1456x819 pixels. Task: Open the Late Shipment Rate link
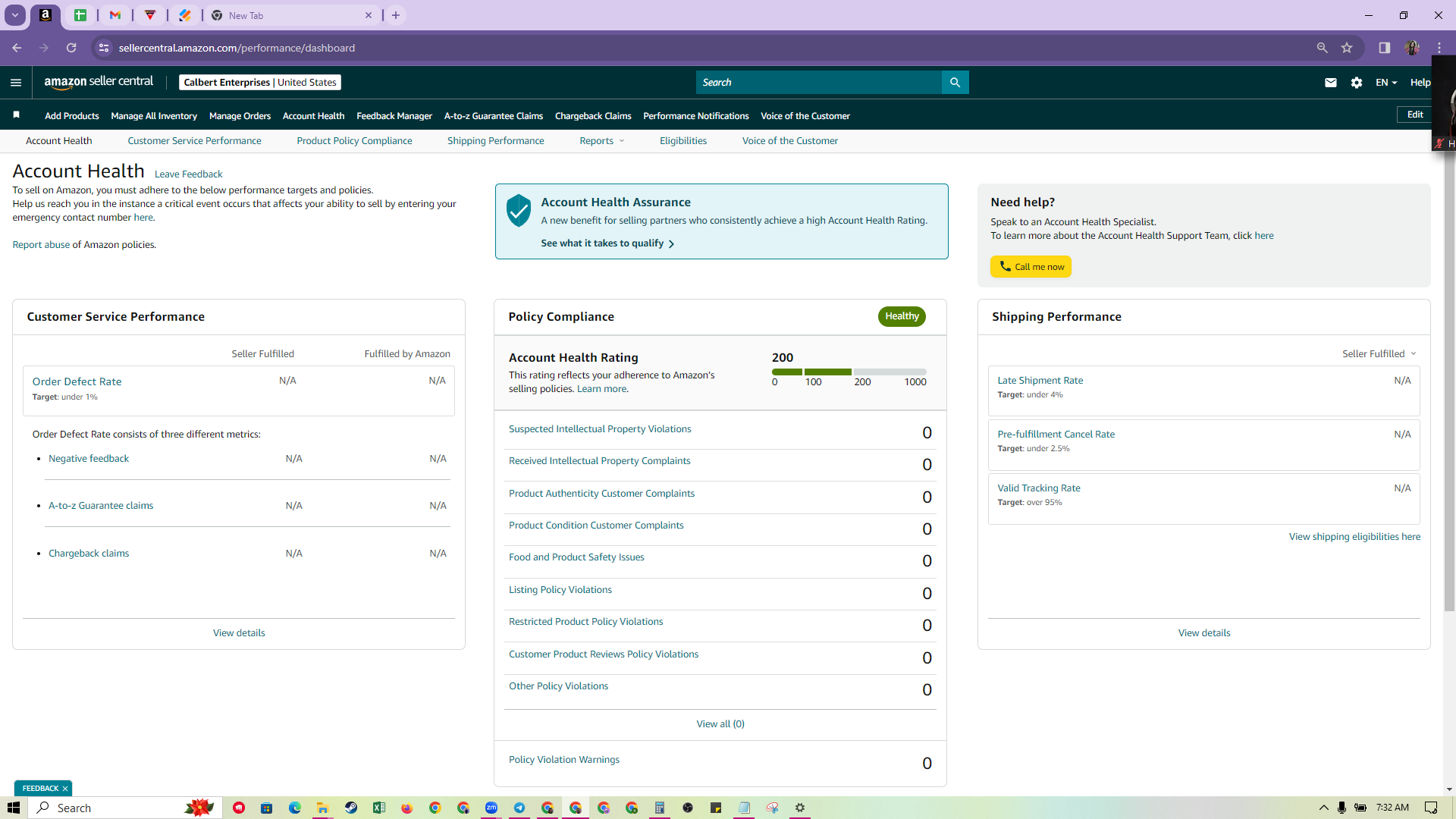point(1040,381)
